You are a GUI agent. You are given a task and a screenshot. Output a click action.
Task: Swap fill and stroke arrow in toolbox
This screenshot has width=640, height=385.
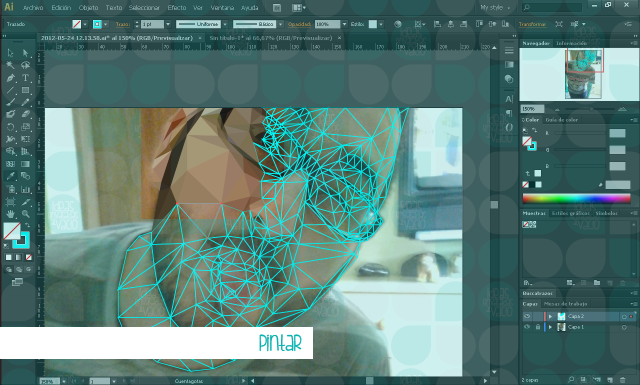27,225
